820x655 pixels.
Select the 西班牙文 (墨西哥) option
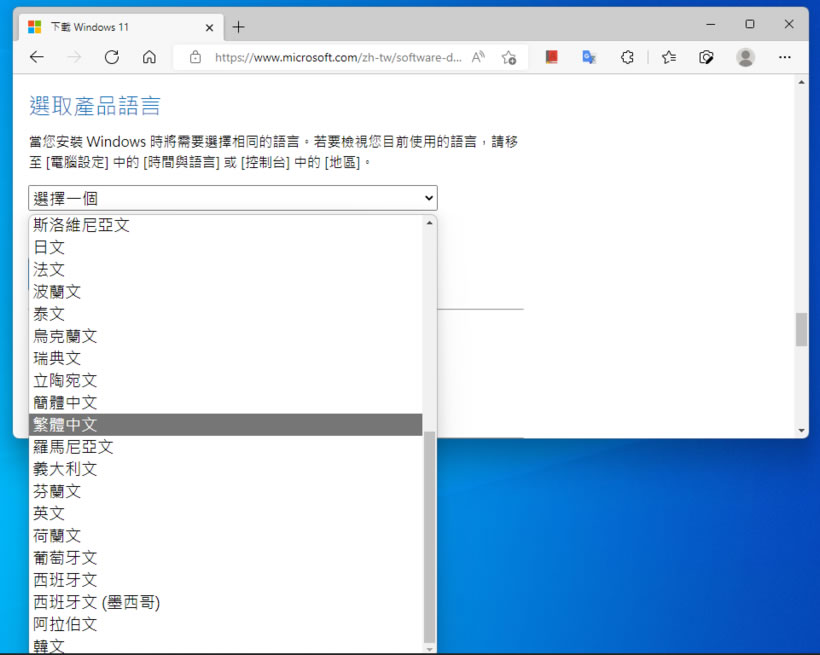(225, 602)
